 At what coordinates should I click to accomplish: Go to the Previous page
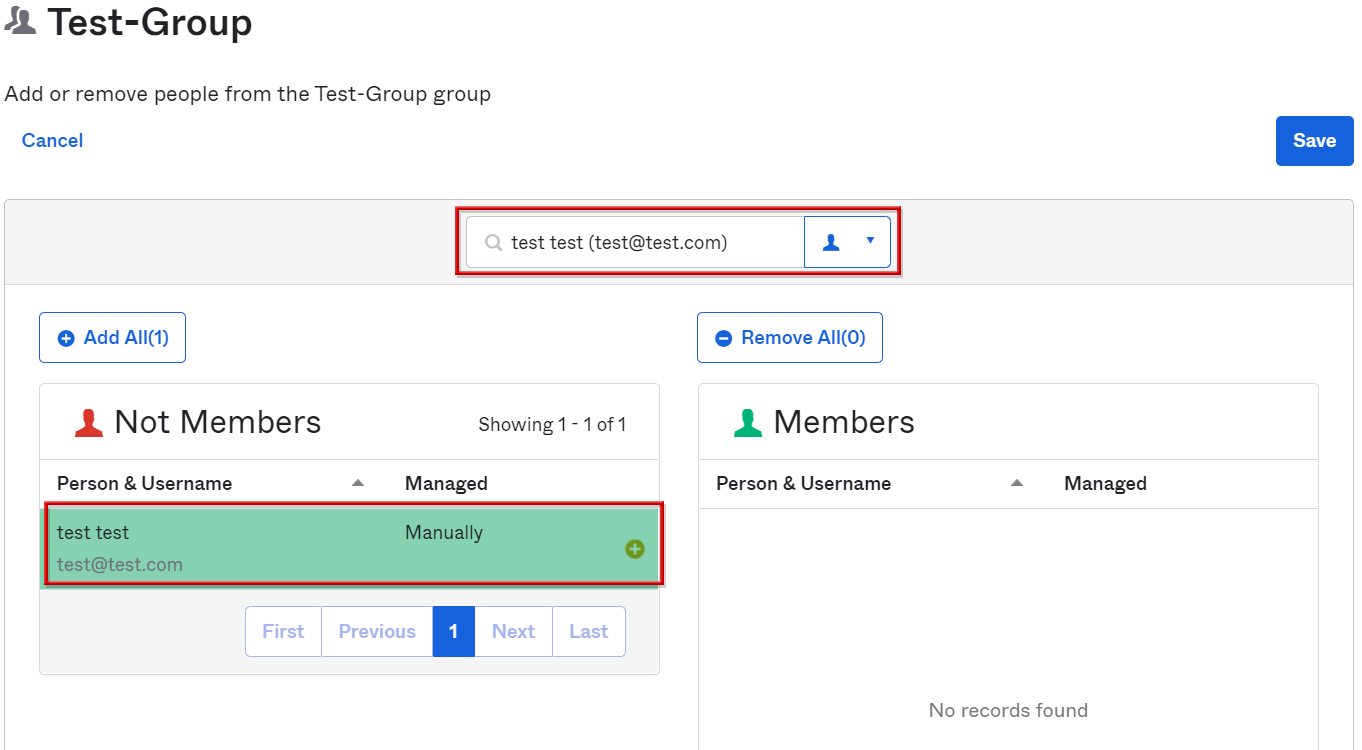point(377,631)
